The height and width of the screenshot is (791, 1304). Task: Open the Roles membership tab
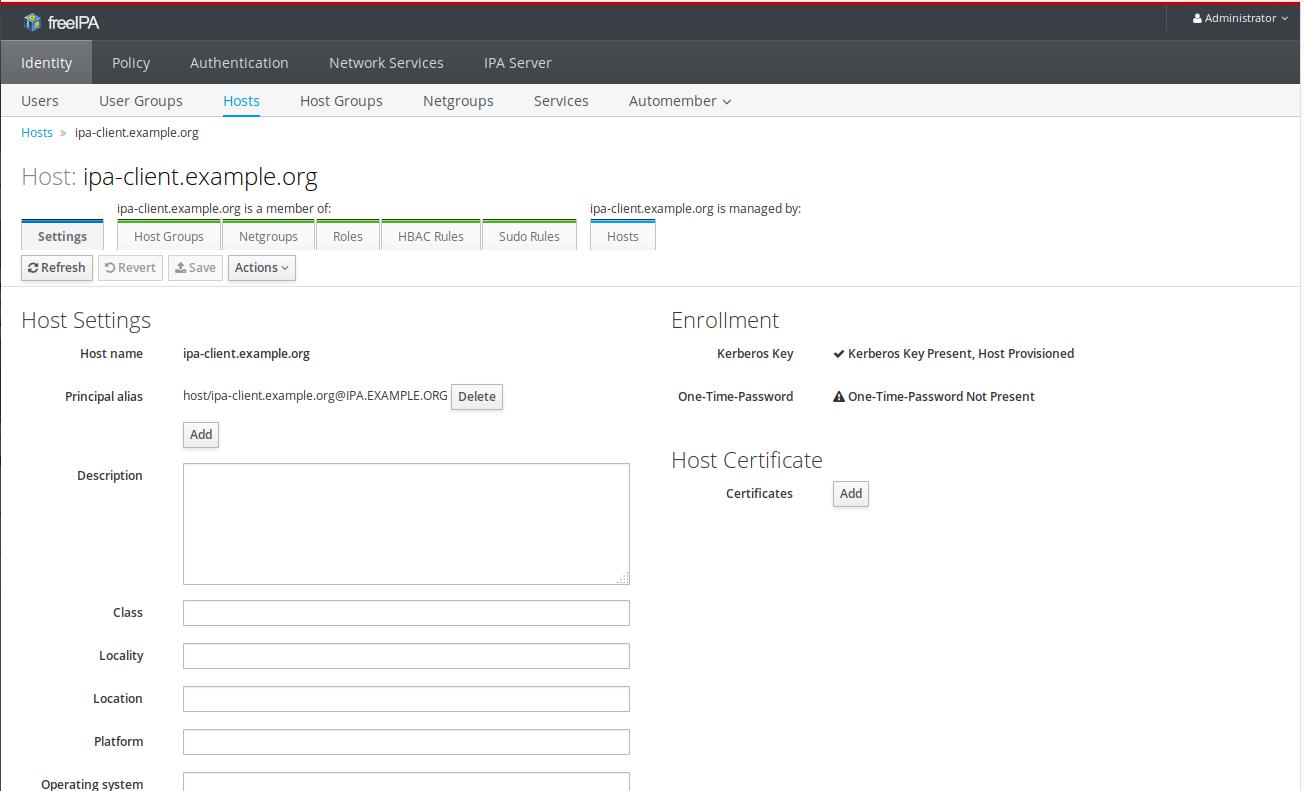pyautogui.click(x=348, y=236)
